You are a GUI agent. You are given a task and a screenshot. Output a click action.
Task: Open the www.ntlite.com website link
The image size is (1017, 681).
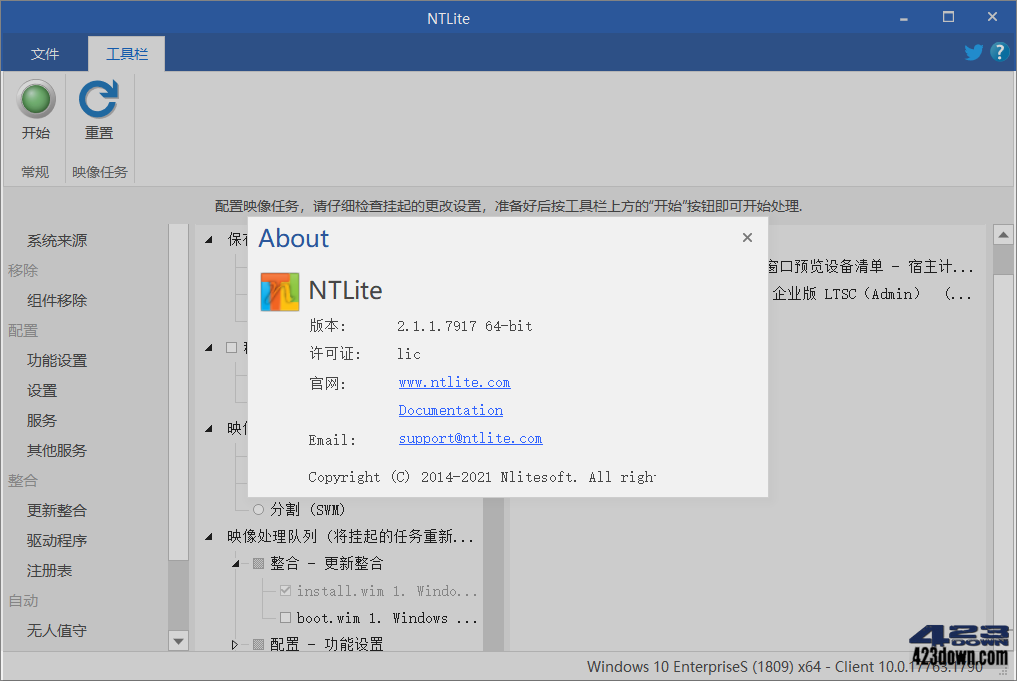pos(454,382)
